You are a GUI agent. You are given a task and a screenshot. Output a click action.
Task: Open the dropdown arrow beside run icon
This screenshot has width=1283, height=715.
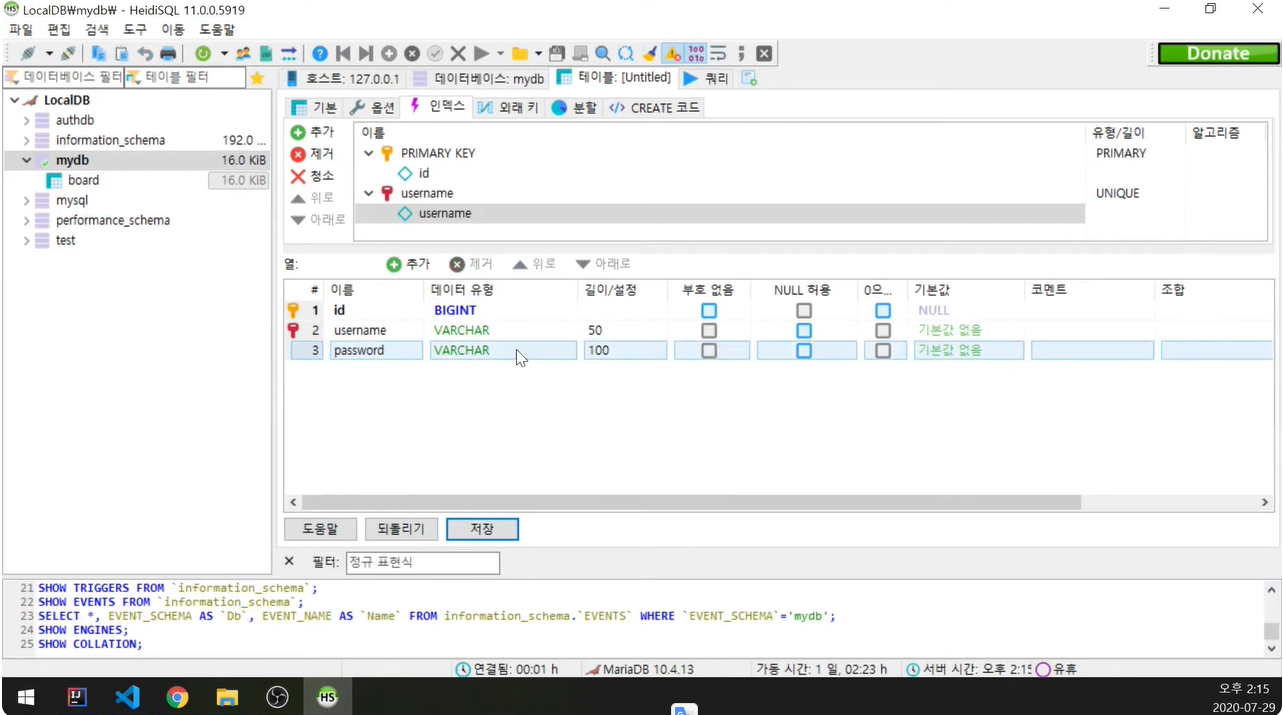coord(500,53)
